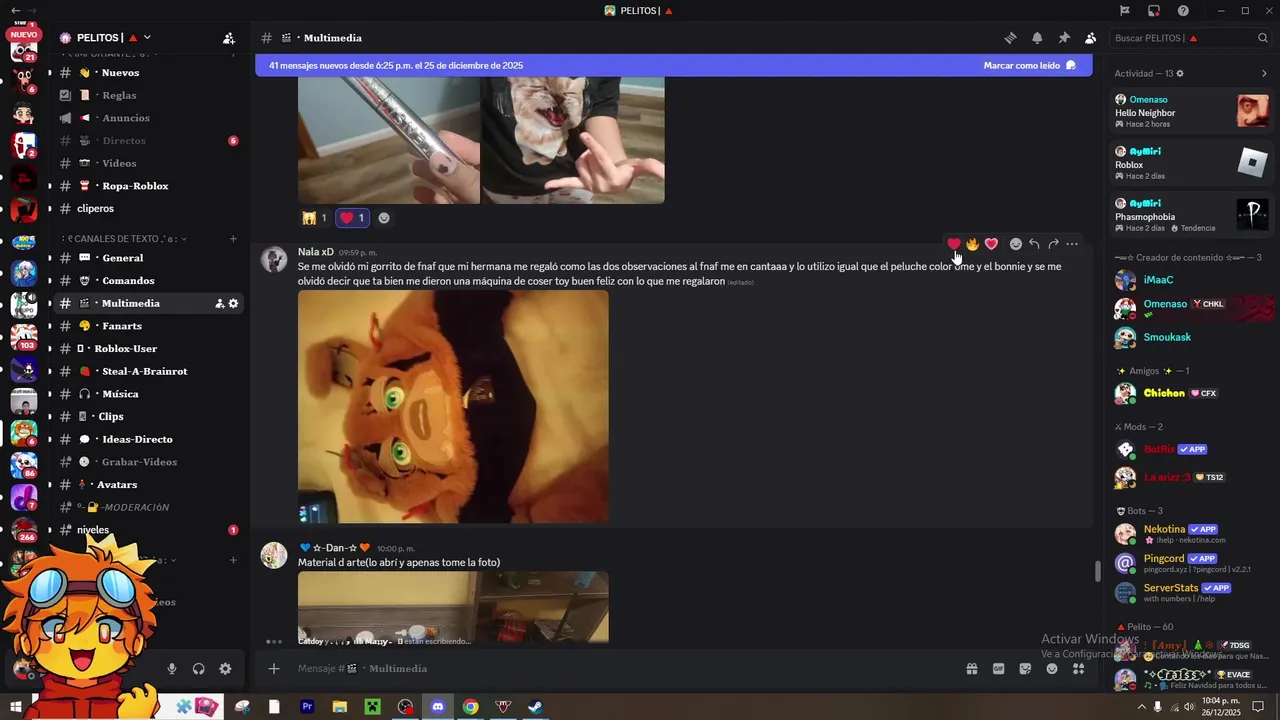Search in the Buscar PELITOS field
The image size is (1280, 720).
(1190, 38)
